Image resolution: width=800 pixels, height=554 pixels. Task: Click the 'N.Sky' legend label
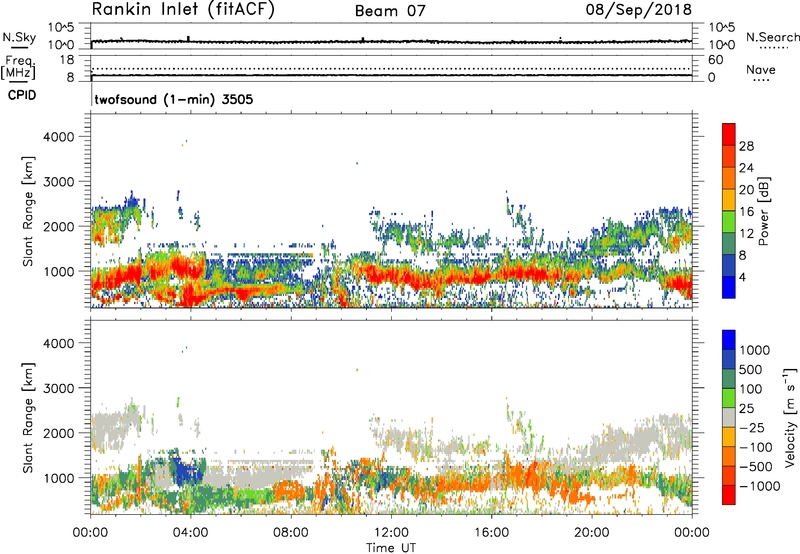tap(19, 37)
